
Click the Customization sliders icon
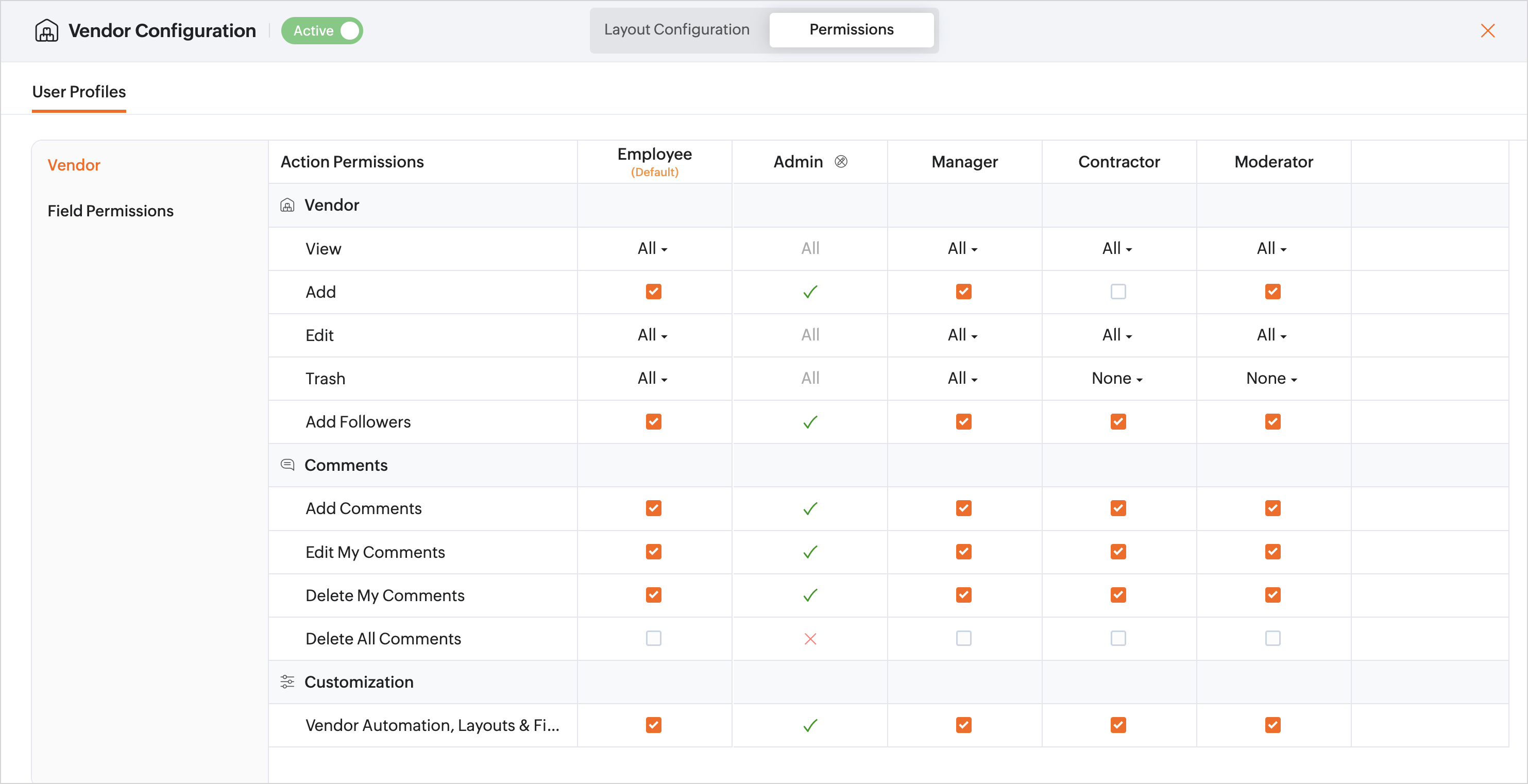click(x=287, y=682)
